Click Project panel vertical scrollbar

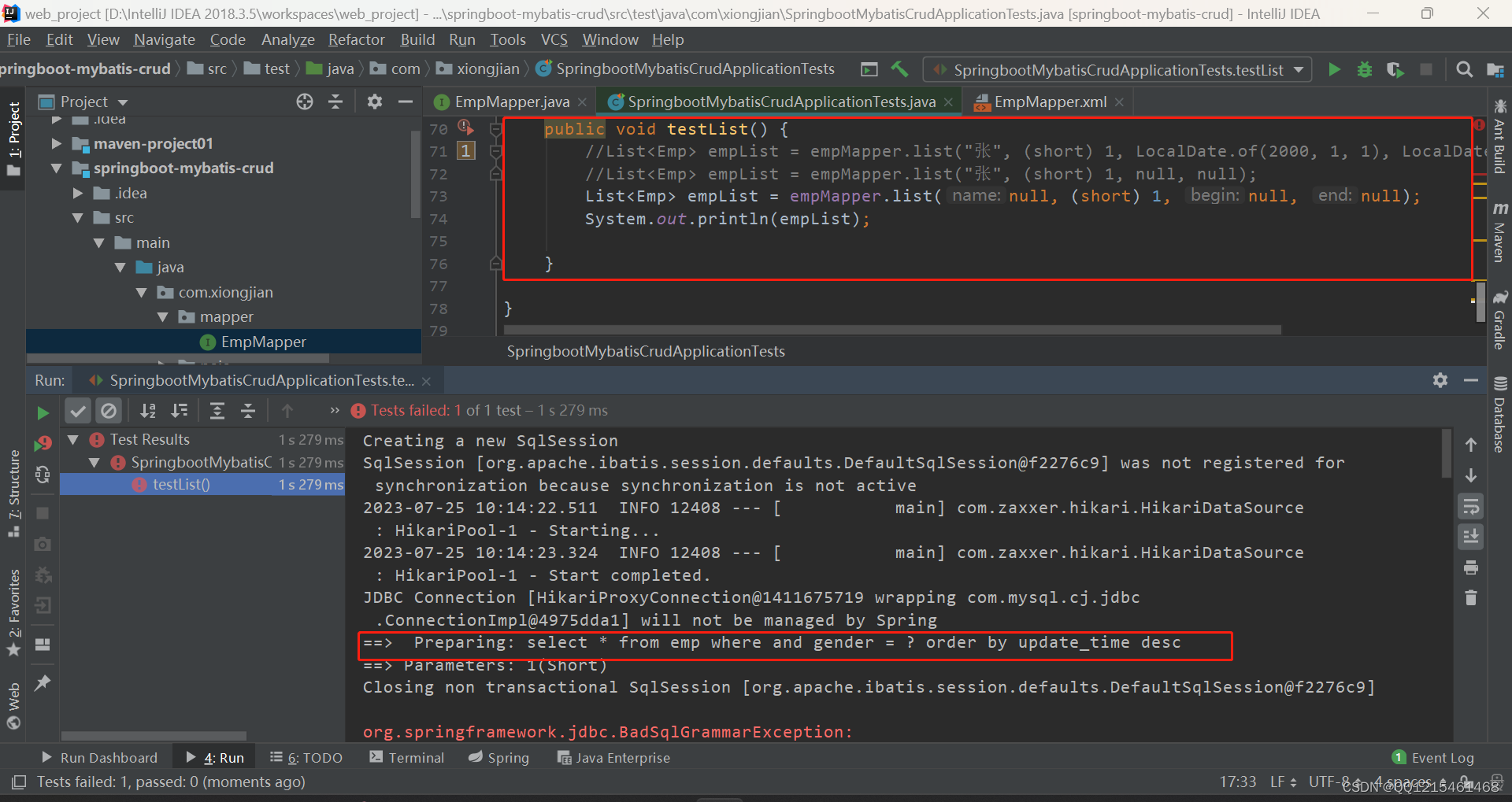(415, 173)
